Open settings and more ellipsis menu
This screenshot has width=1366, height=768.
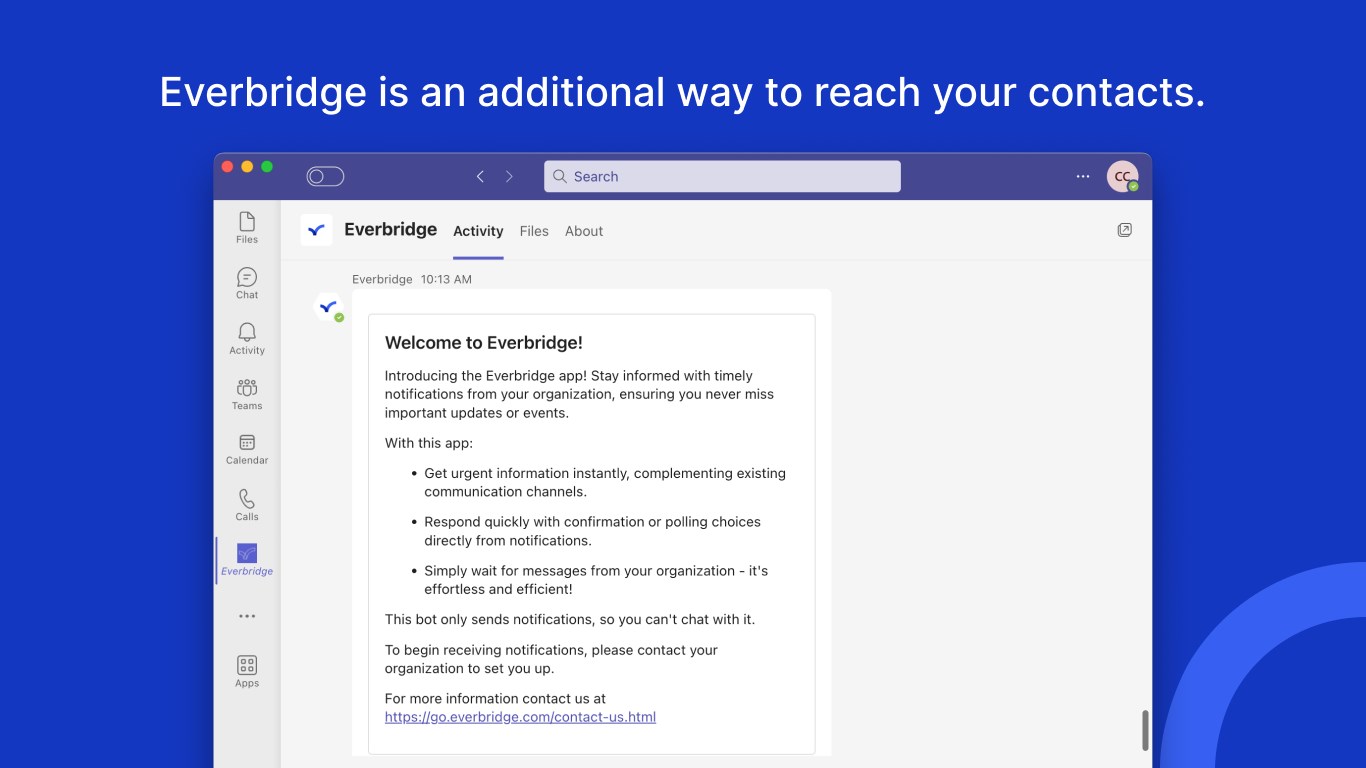pos(1083,176)
